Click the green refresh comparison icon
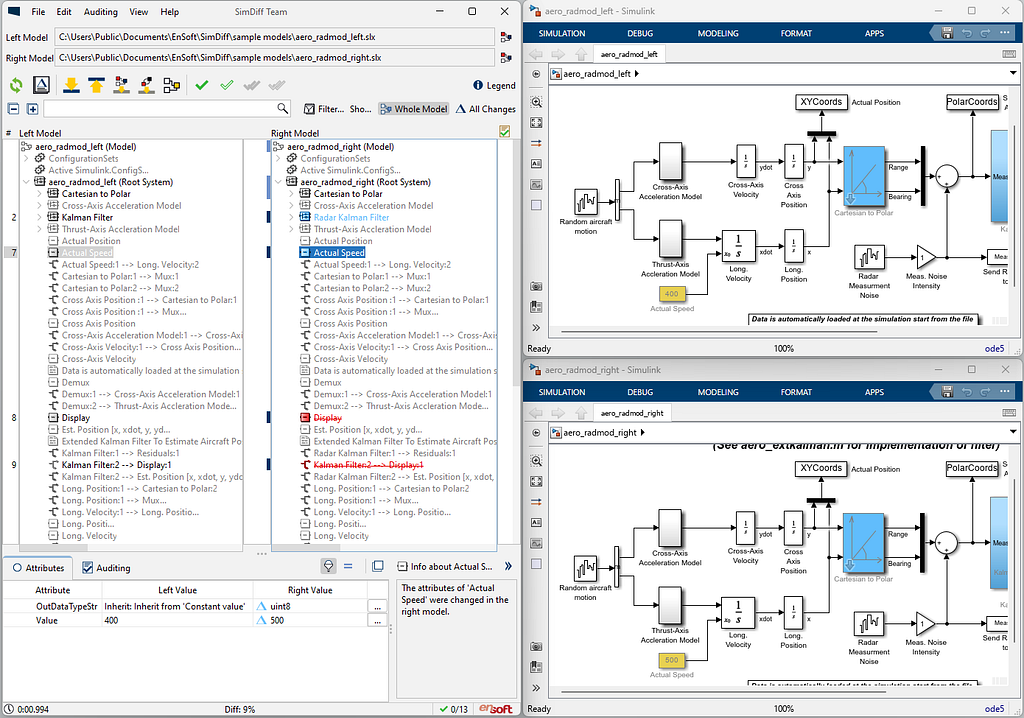Viewport: 1024px width, 718px height. click(16, 85)
